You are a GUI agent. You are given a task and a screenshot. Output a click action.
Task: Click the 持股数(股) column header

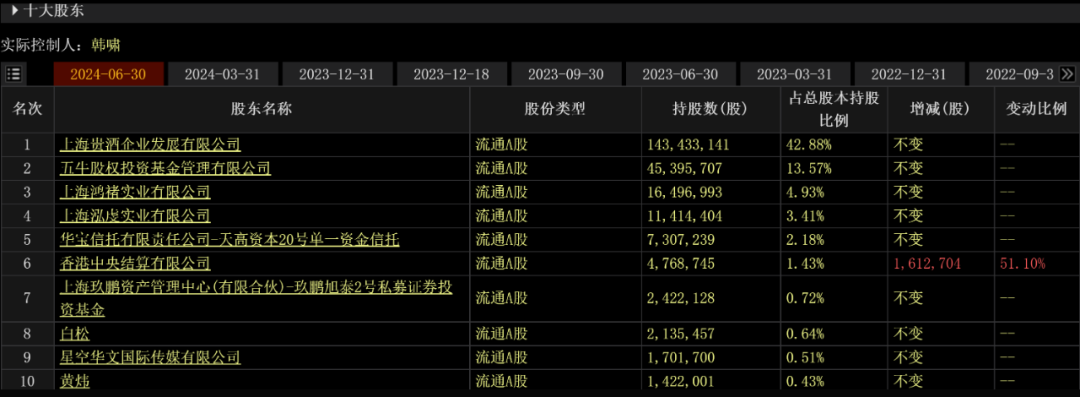point(711,110)
